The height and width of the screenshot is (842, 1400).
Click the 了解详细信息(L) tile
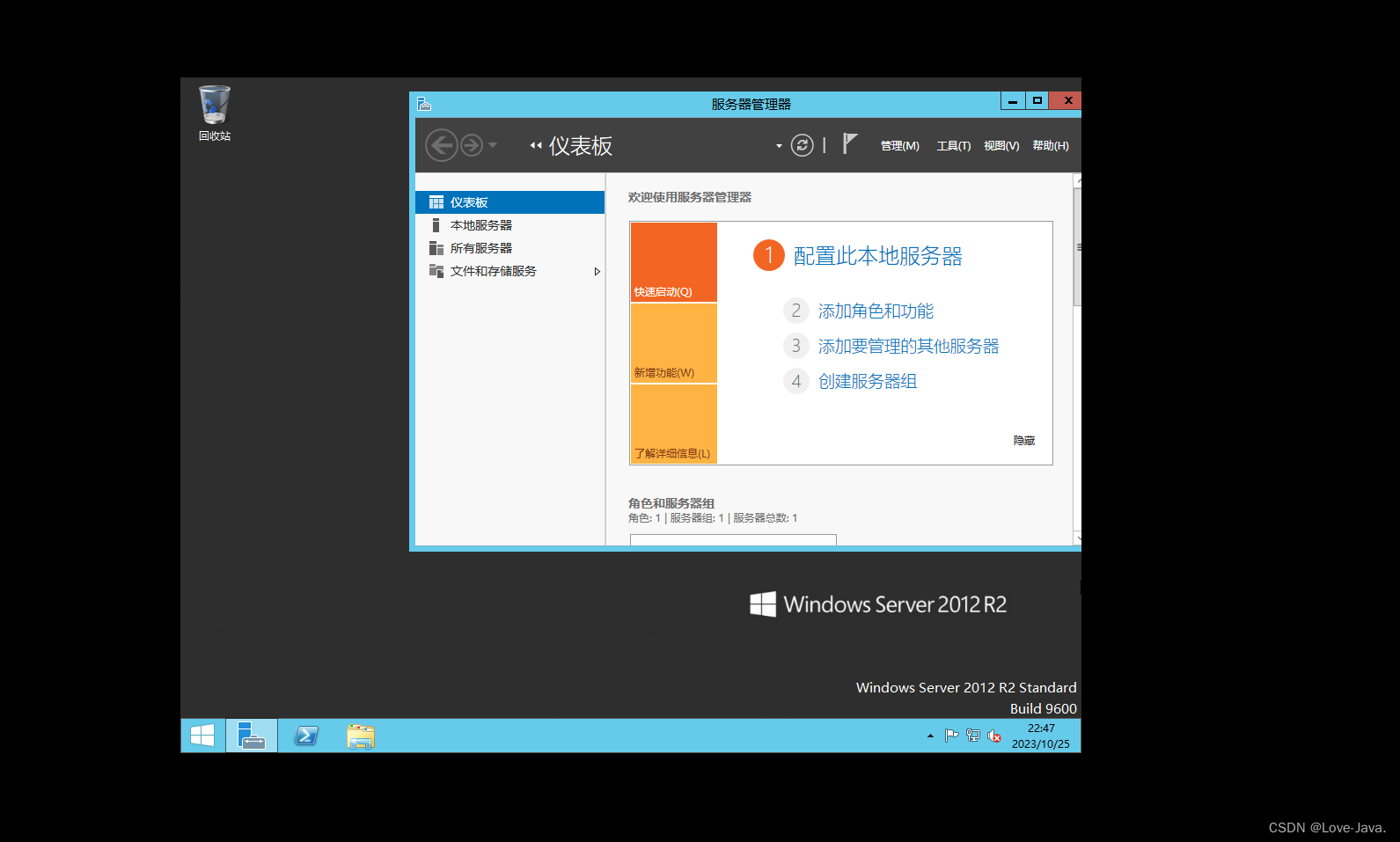674,424
